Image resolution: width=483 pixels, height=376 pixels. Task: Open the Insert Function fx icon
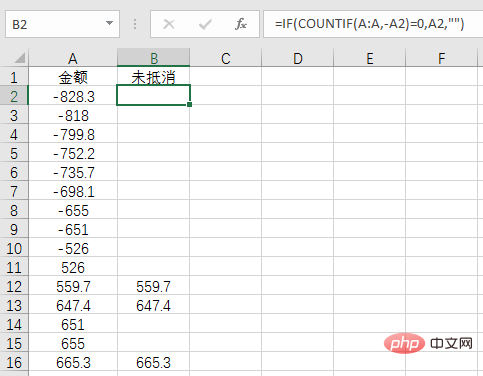pyautogui.click(x=241, y=24)
